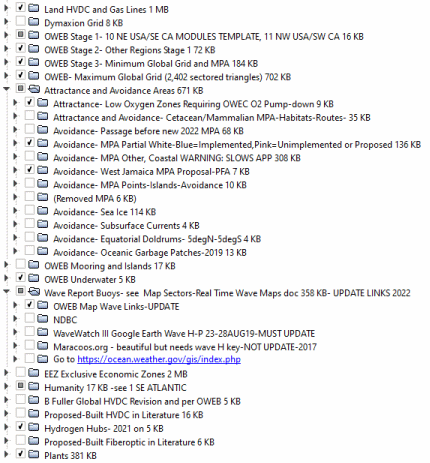
Task: Click folder icon of Avoidance- MPA Other, Coastal
Action: click(x=42, y=156)
